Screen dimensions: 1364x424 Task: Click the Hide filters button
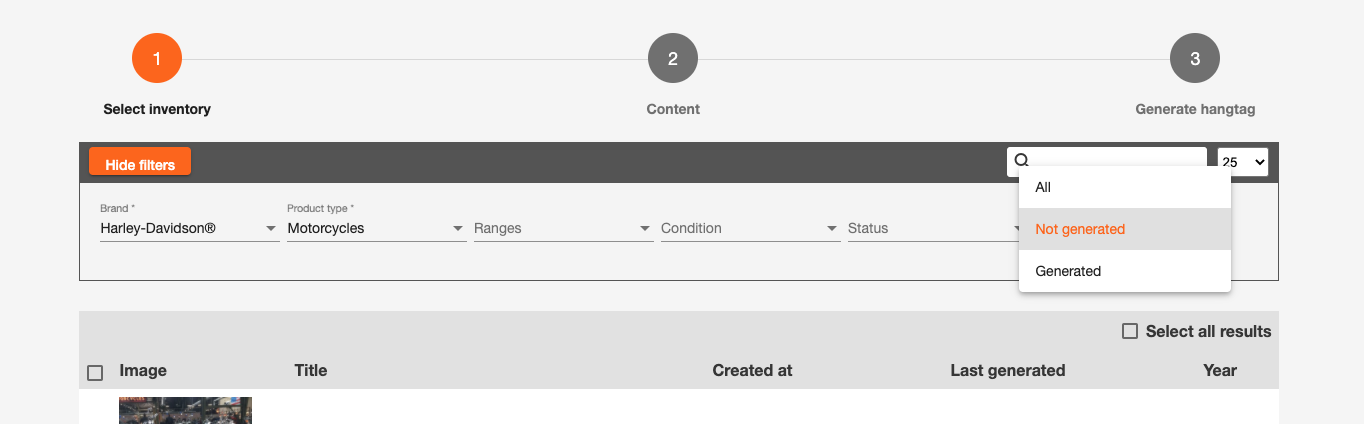point(140,164)
